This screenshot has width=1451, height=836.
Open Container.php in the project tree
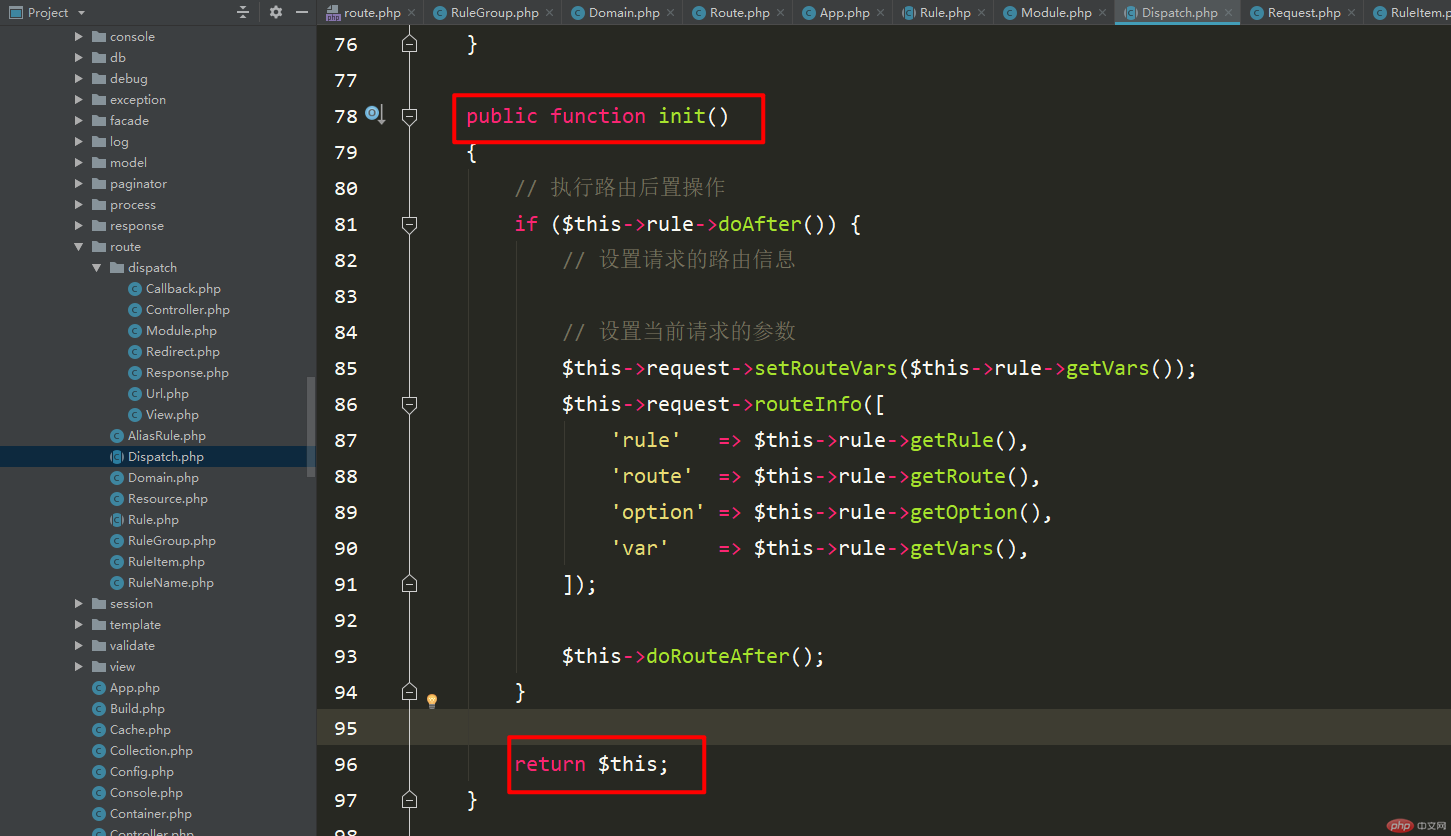pyautogui.click(x=142, y=813)
